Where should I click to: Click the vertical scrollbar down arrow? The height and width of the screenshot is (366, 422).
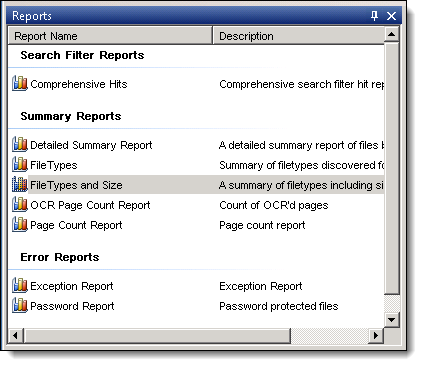point(392,320)
